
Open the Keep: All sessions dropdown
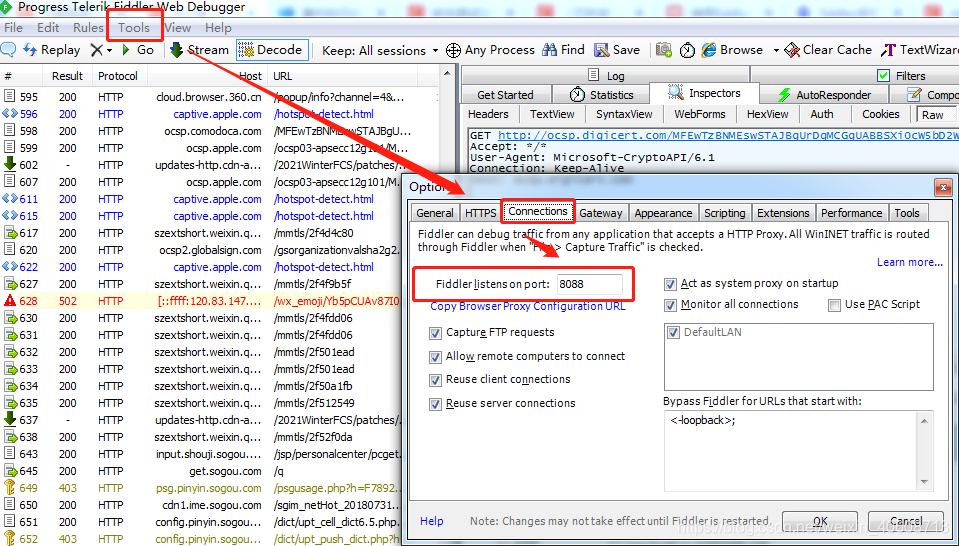[380, 50]
